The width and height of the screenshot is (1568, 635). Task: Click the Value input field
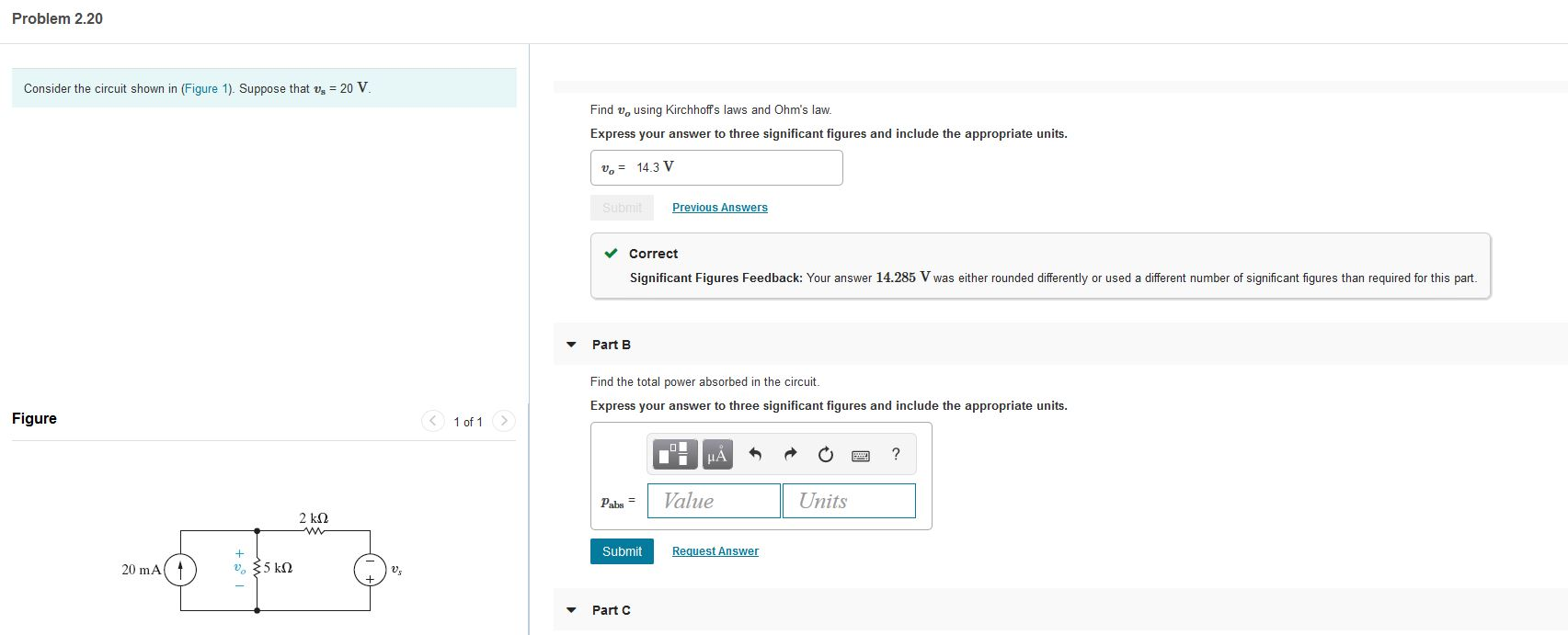715,501
